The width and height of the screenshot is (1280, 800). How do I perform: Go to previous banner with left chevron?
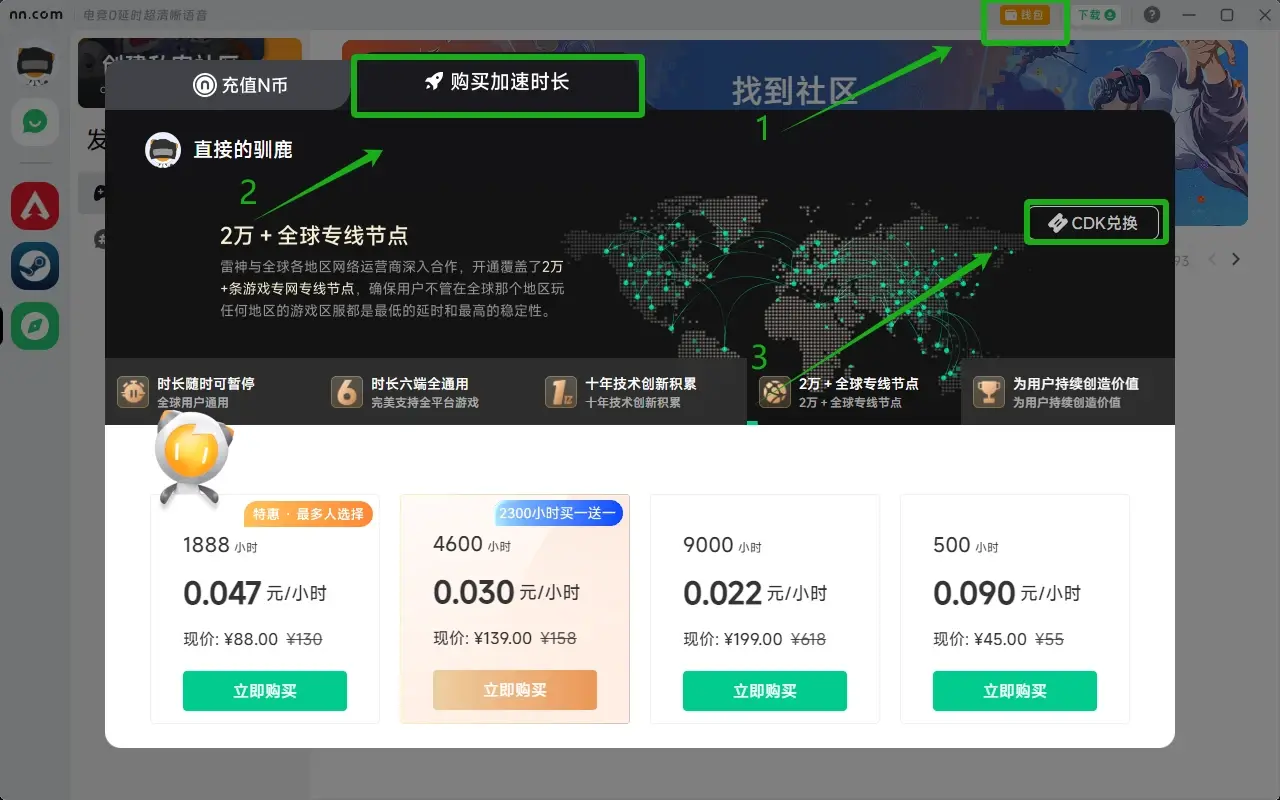tap(1212, 259)
